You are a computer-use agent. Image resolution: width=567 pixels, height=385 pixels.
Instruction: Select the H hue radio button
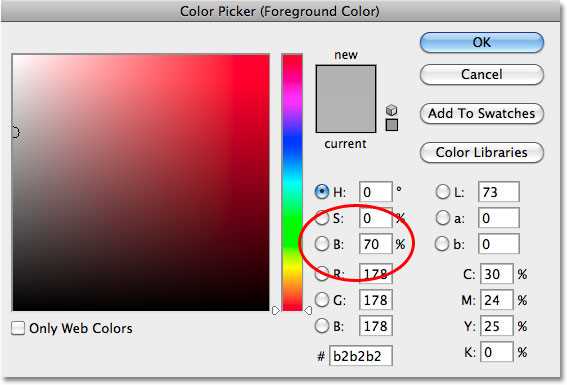(x=321, y=192)
